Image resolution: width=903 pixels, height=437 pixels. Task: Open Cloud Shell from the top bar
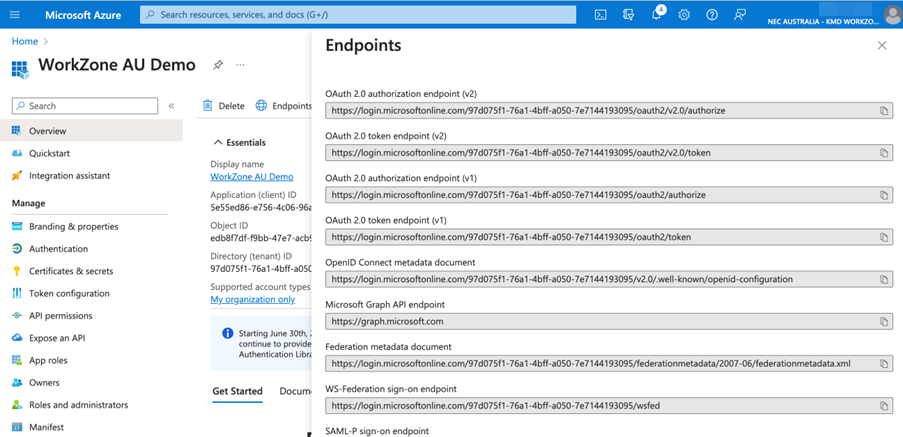tap(600, 15)
